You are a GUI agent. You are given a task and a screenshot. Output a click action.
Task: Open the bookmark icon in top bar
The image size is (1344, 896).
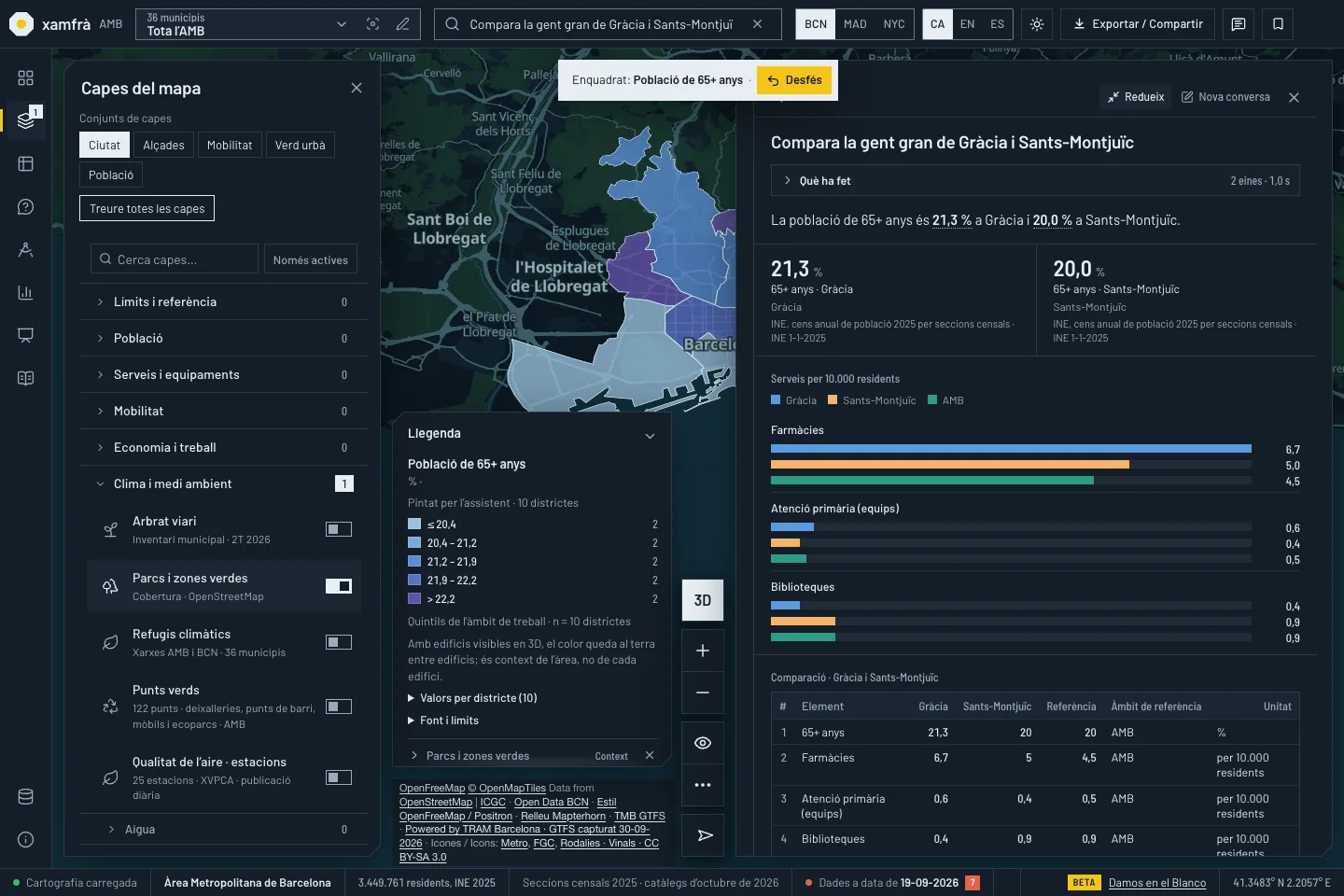tap(1278, 24)
